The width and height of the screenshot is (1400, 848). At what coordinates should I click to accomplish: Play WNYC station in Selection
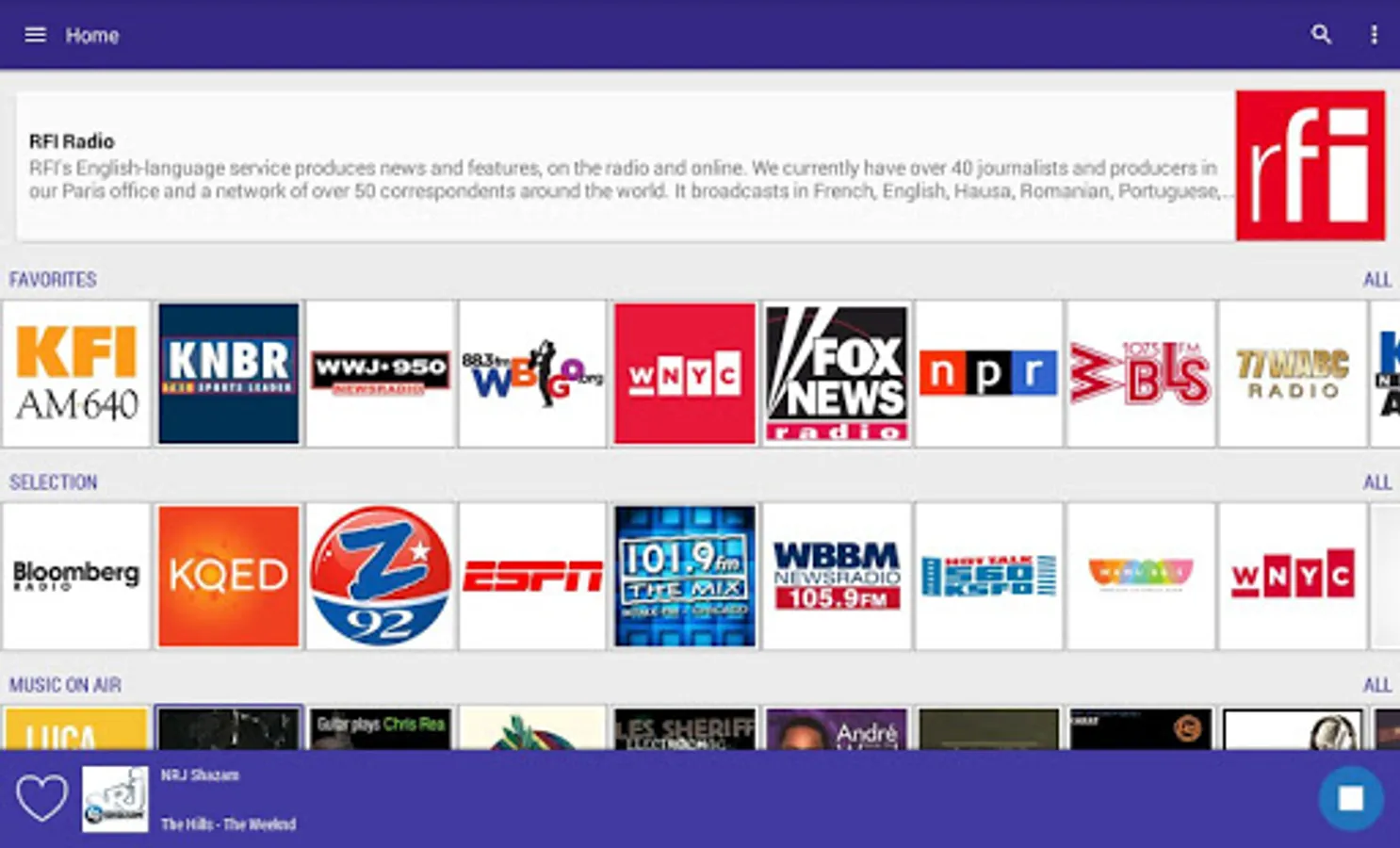pos(1293,576)
